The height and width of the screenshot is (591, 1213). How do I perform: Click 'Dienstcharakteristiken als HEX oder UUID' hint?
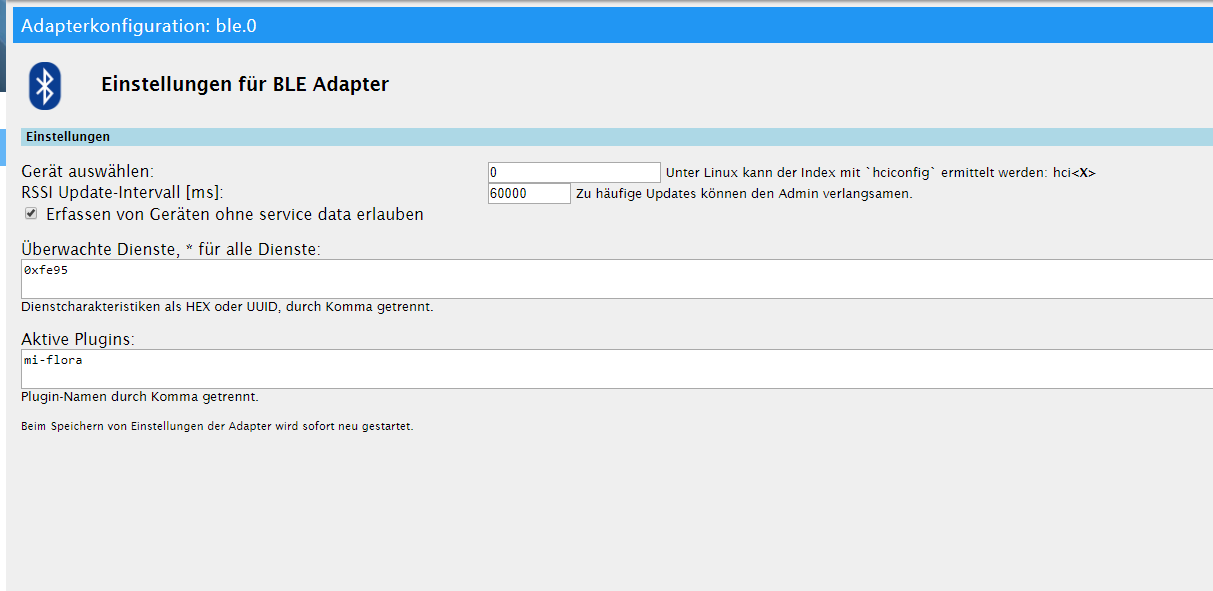pos(227,307)
